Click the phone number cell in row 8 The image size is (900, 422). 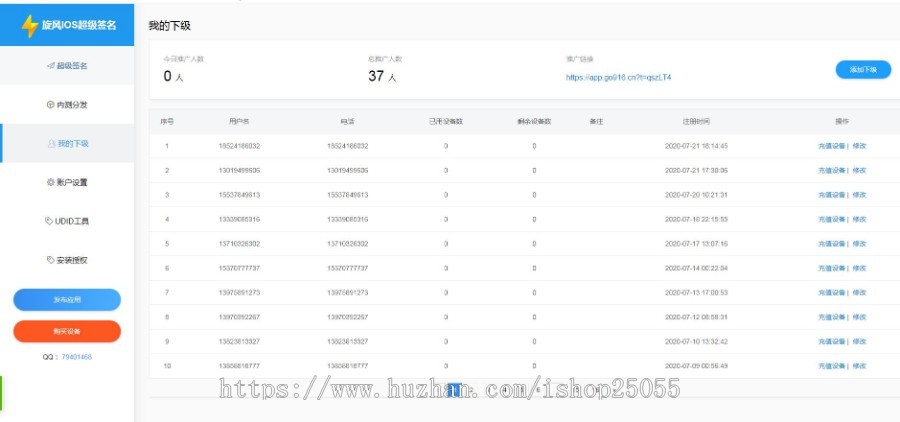pos(347,317)
